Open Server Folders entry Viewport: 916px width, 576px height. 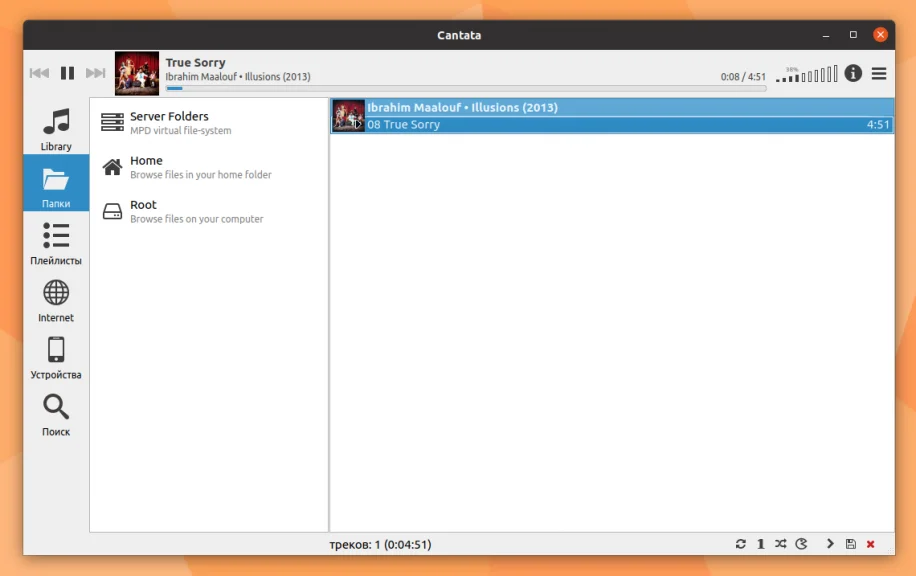(209, 123)
